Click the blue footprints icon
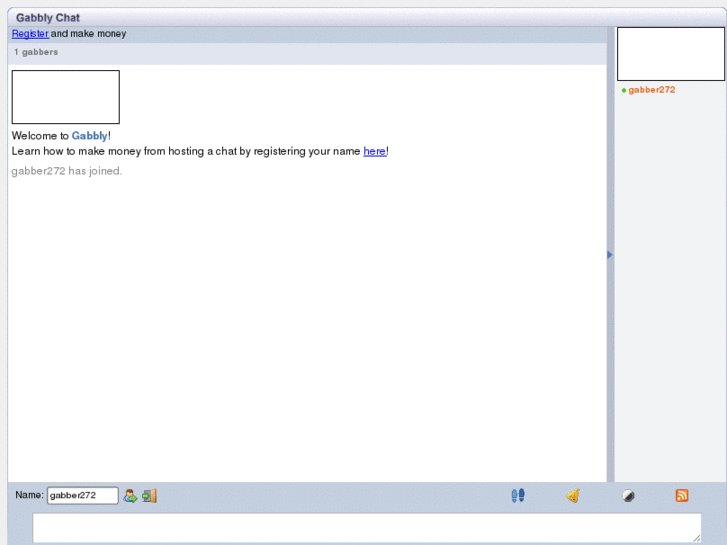Viewport: 727px width, 545px height. (518, 495)
